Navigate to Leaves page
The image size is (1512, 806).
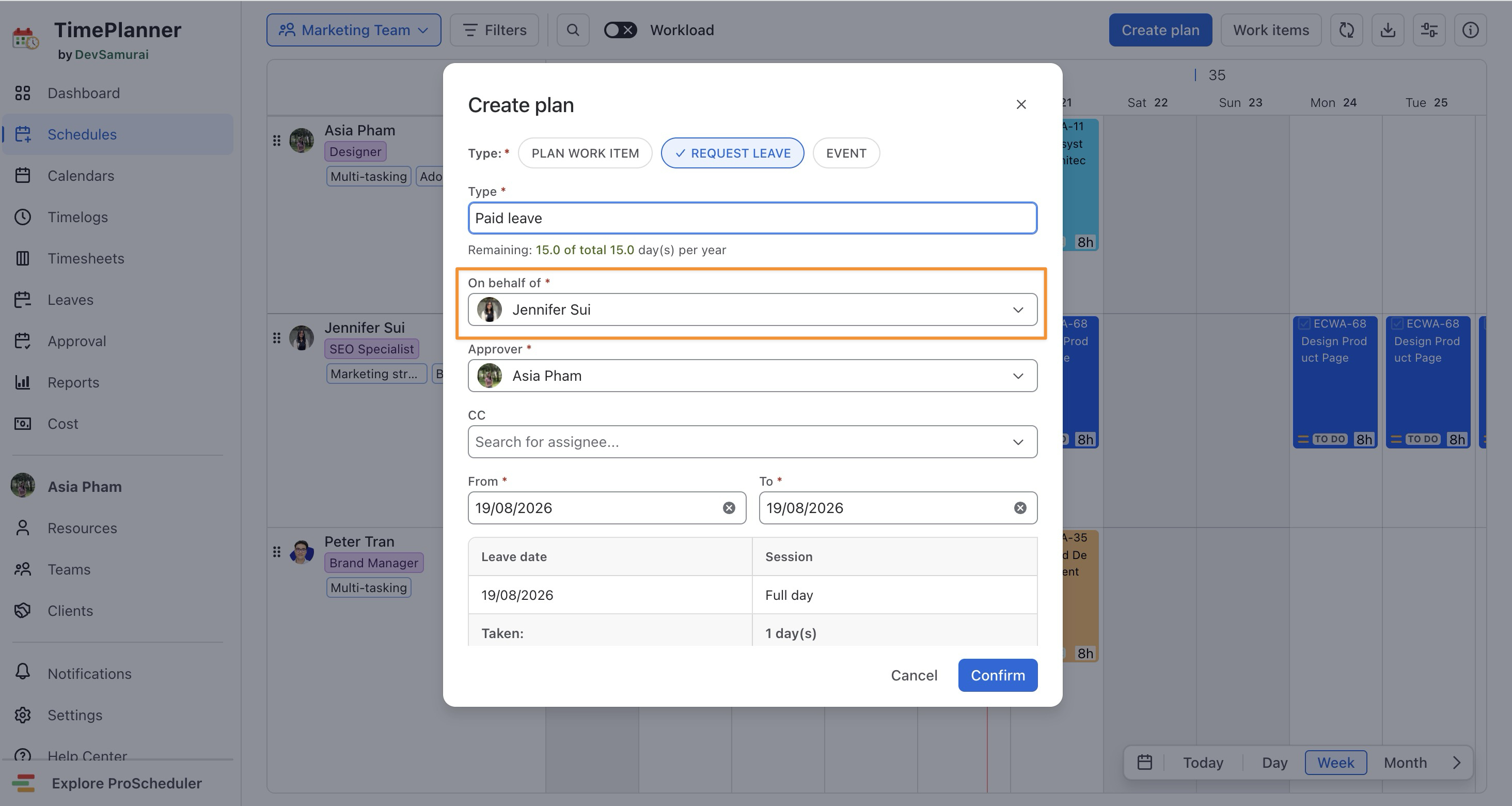pyautogui.click(x=117, y=300)
